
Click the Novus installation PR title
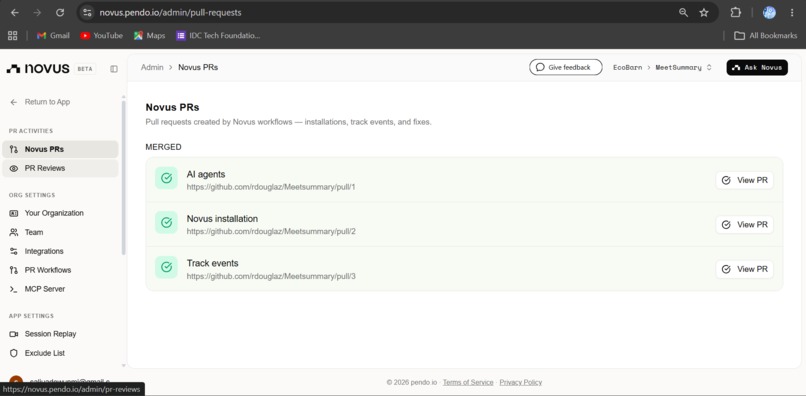pyautogui.click(x=222, y=219)
